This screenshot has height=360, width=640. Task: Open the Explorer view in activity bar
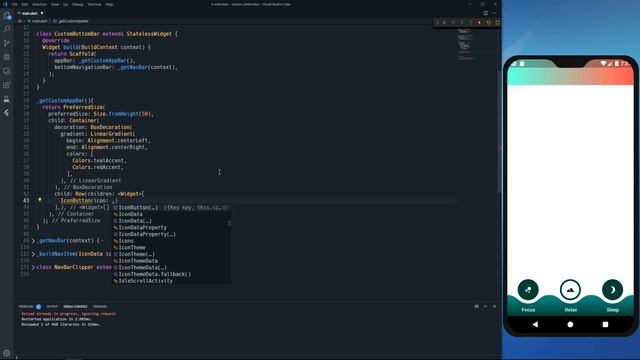click(7, 16)
